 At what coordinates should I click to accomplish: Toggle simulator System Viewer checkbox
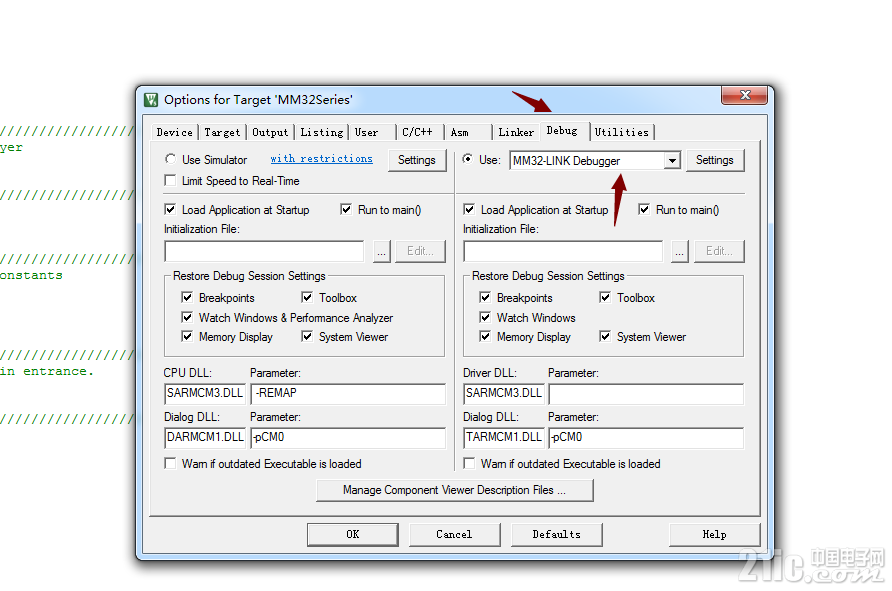pyautogui.click(x=307, y=336)
